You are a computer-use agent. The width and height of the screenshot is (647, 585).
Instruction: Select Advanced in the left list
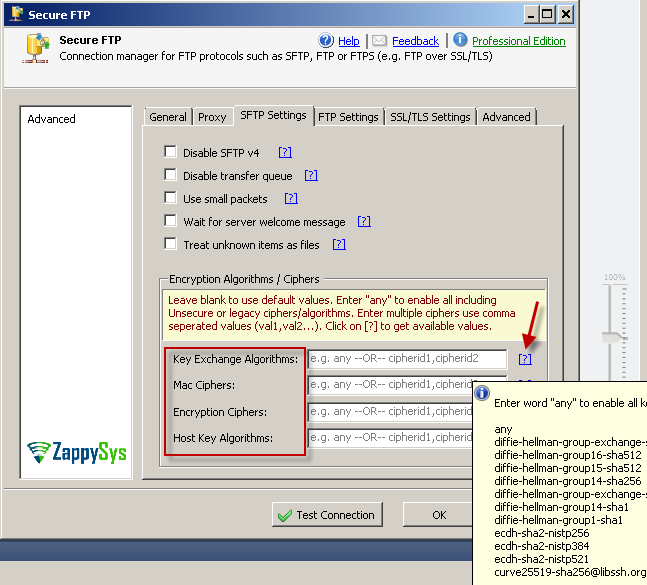[52, 119]
